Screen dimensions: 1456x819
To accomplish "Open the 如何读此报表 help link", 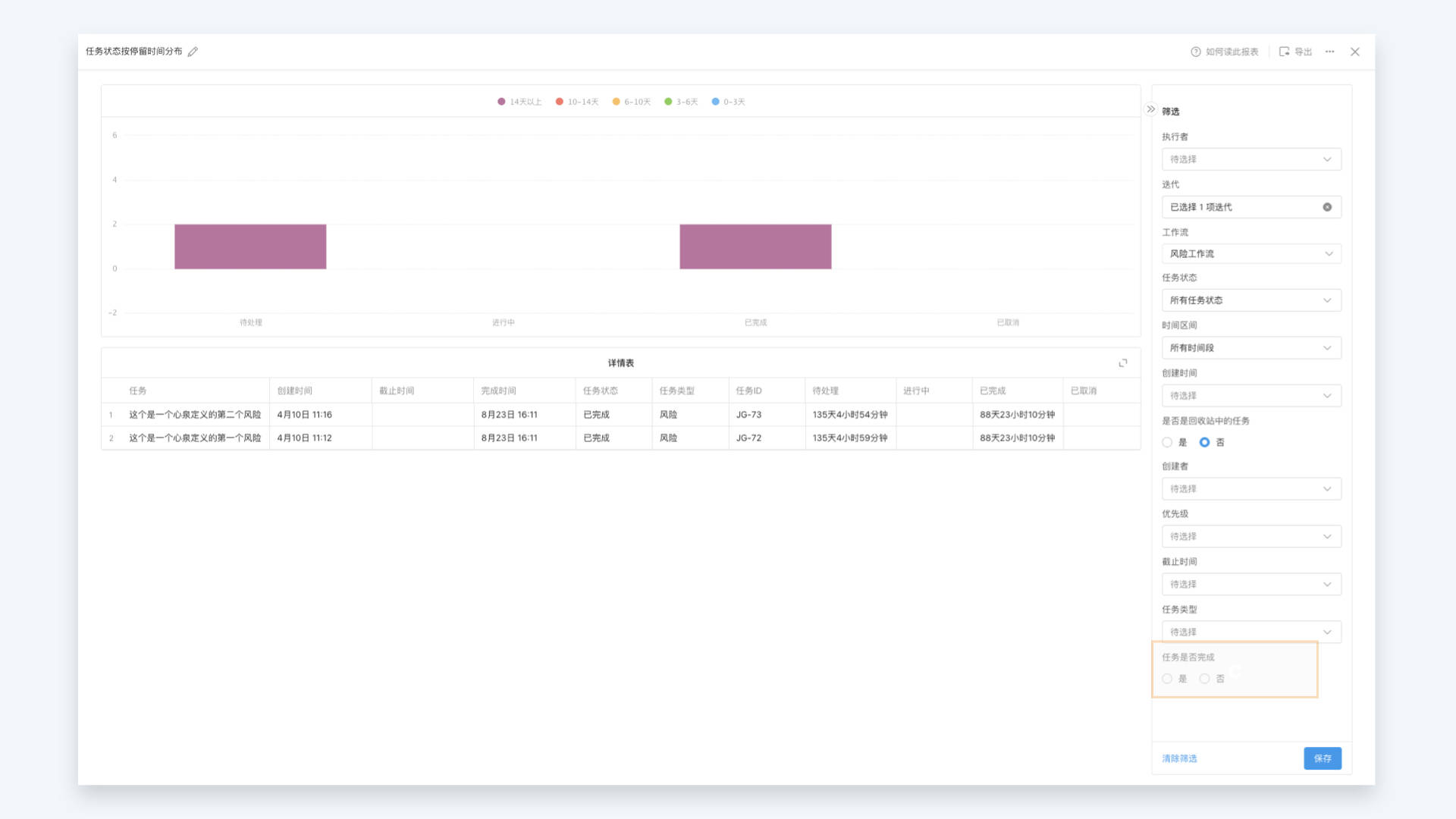I will coord(1224,52).
